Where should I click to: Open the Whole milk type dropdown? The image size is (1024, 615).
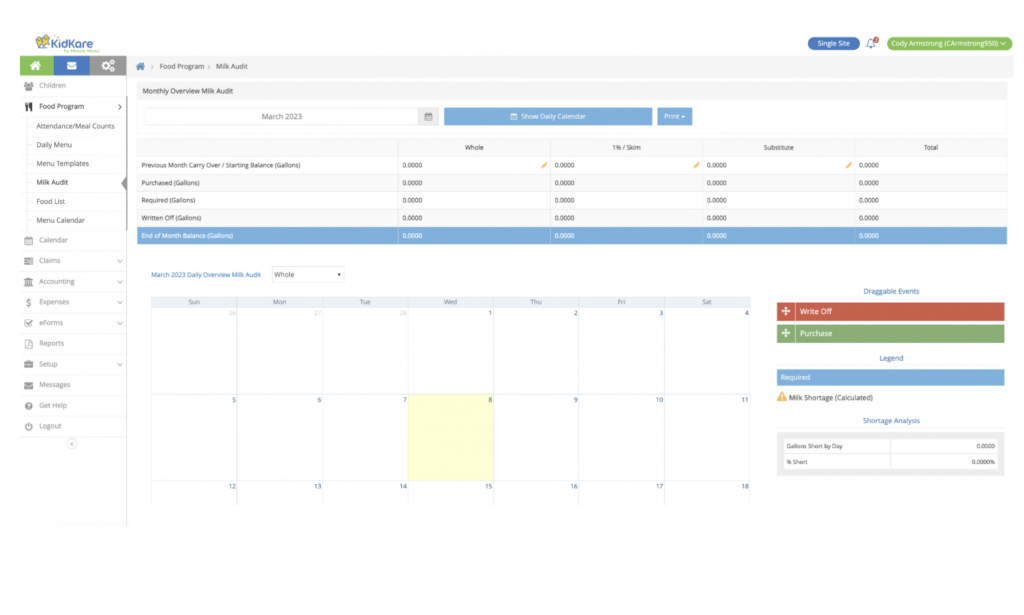pos(308,274)
